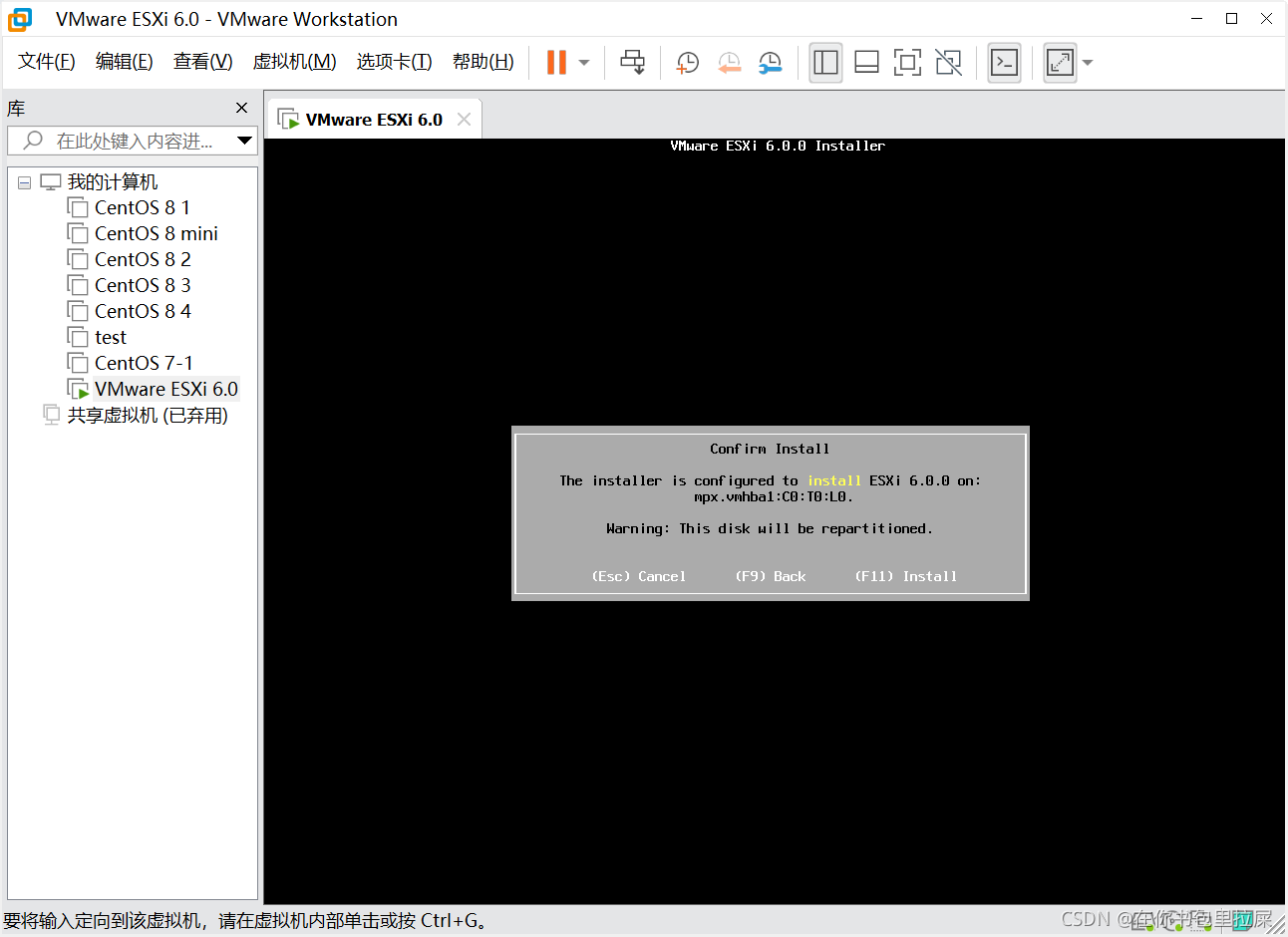Open the console view terminal icon

tap(1004, 63)
